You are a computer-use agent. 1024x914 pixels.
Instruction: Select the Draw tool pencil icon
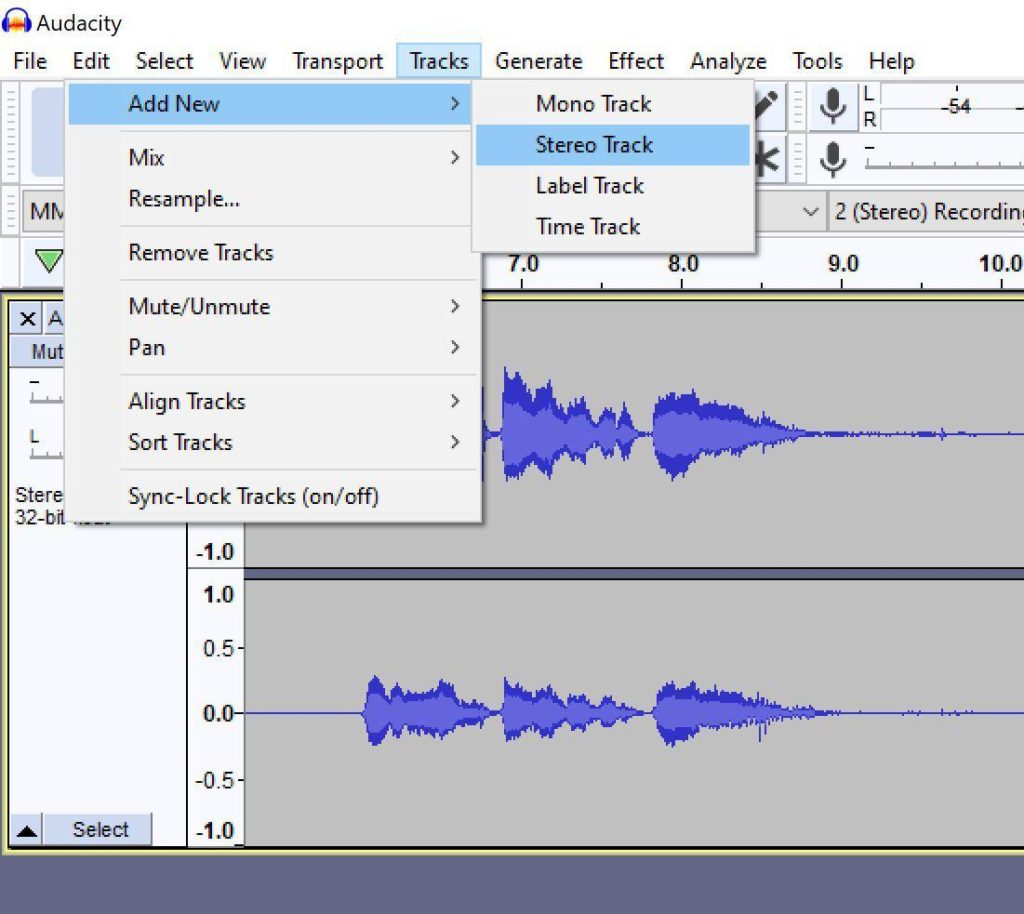tap(765, 103)
